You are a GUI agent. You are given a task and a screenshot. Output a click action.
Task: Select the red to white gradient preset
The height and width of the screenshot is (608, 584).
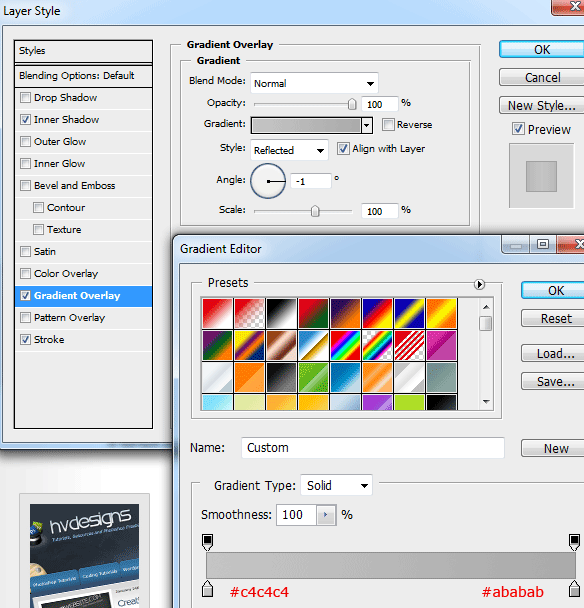(217, 313)
